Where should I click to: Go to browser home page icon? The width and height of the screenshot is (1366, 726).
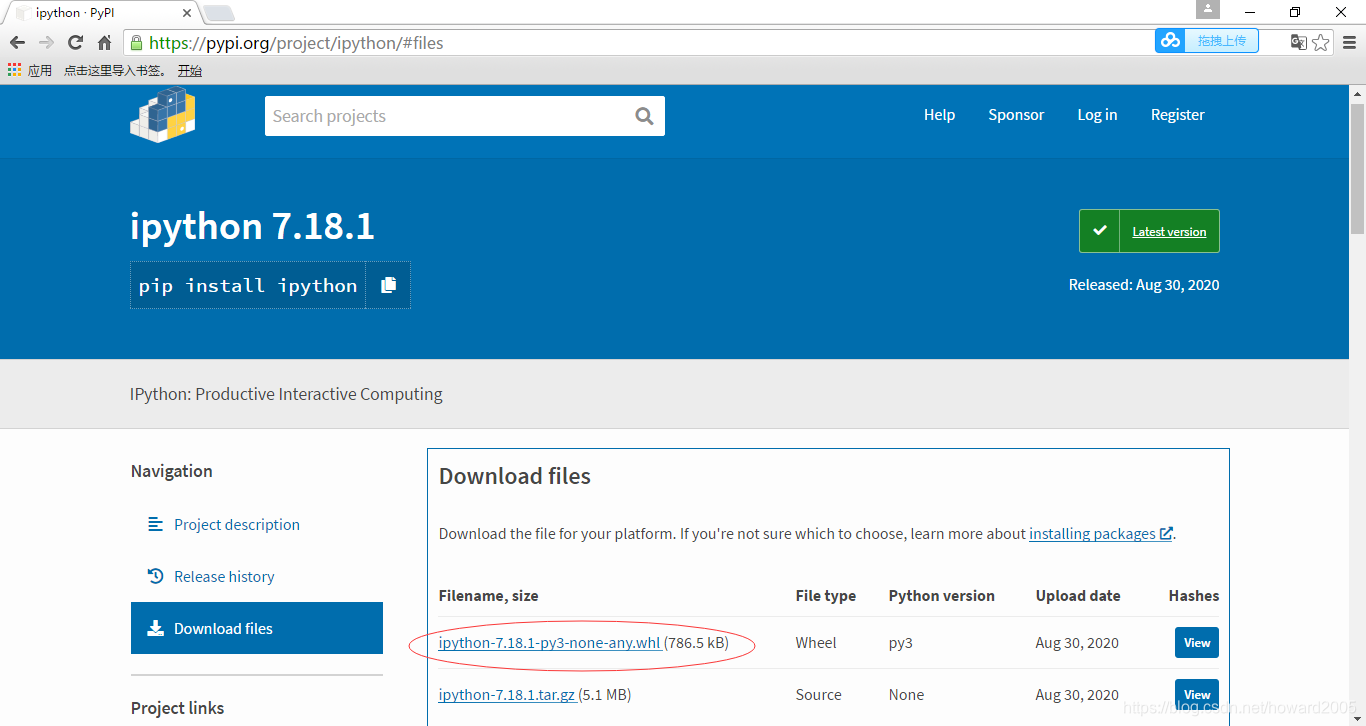104,43
